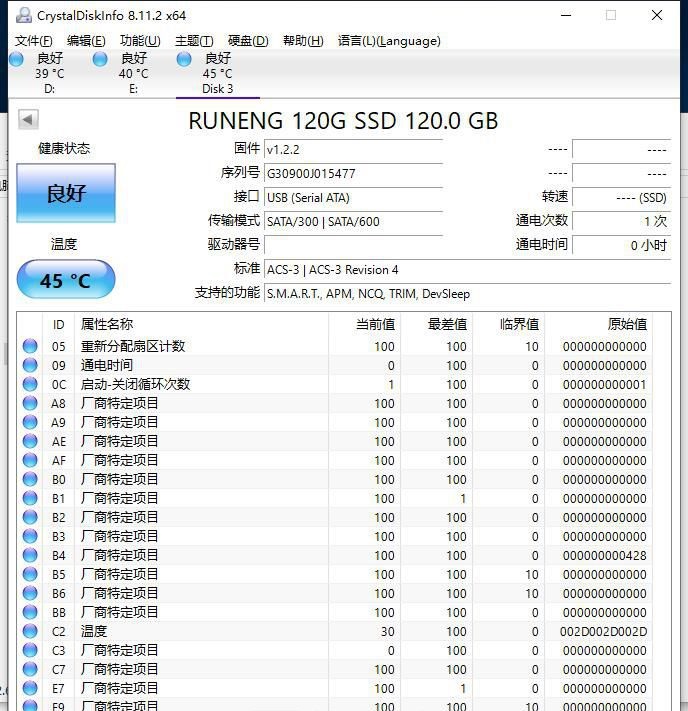The width and height of the screenshot is (688, 711).
Task: Click the blue status orb for drive D:
Action: pyautogui.click(x=17, y=59)
